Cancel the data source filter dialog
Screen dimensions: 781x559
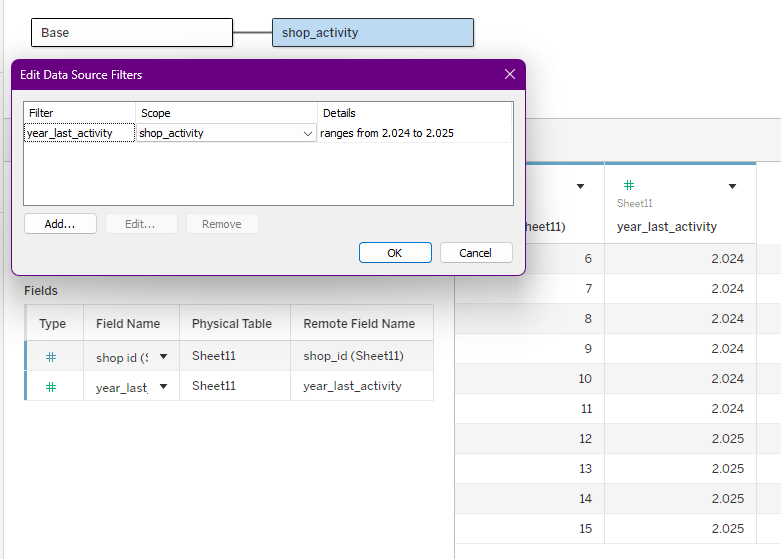pyautogui.click(x=475, y=253)
